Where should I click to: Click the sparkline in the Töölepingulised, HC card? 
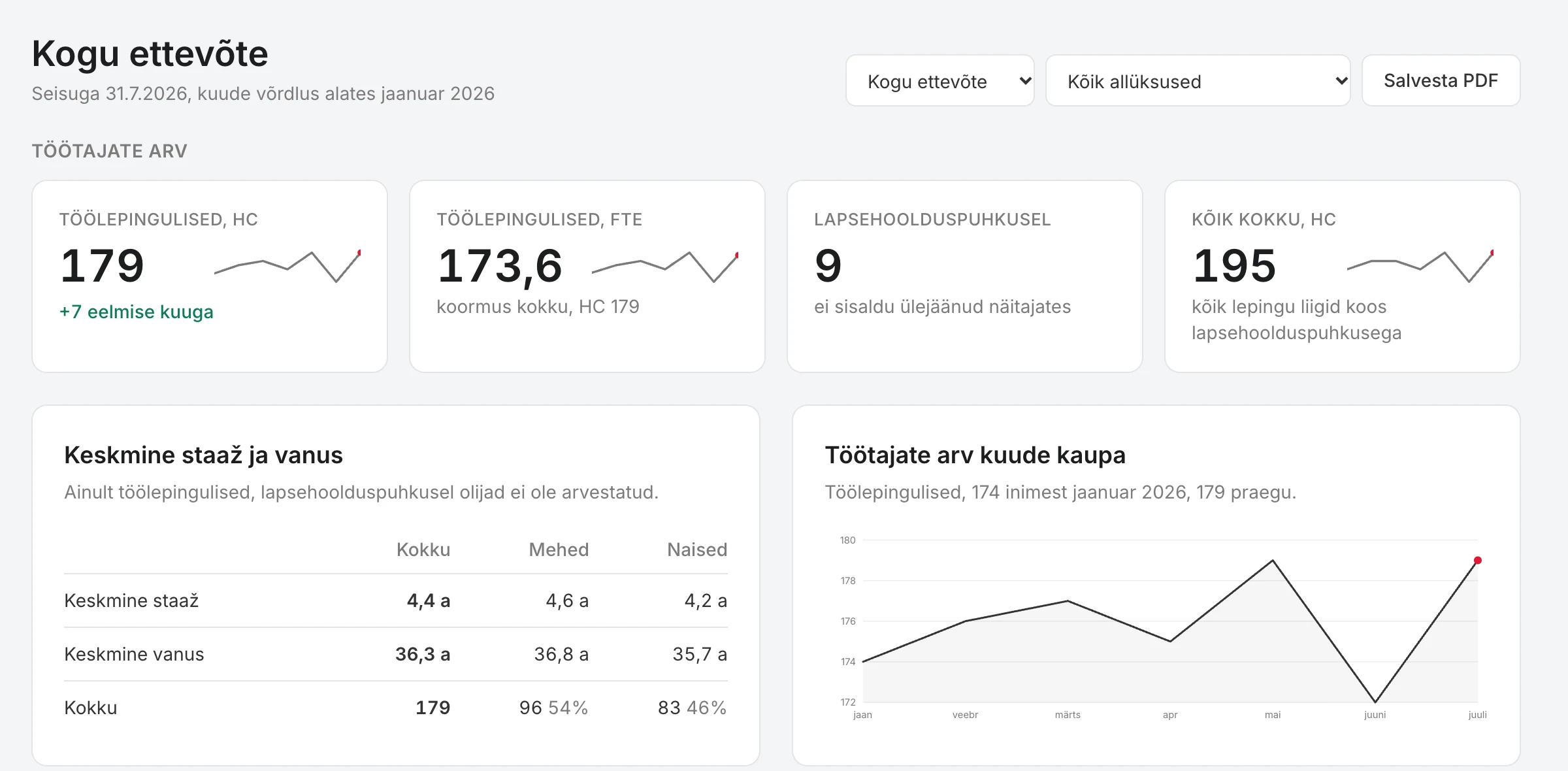287,266
